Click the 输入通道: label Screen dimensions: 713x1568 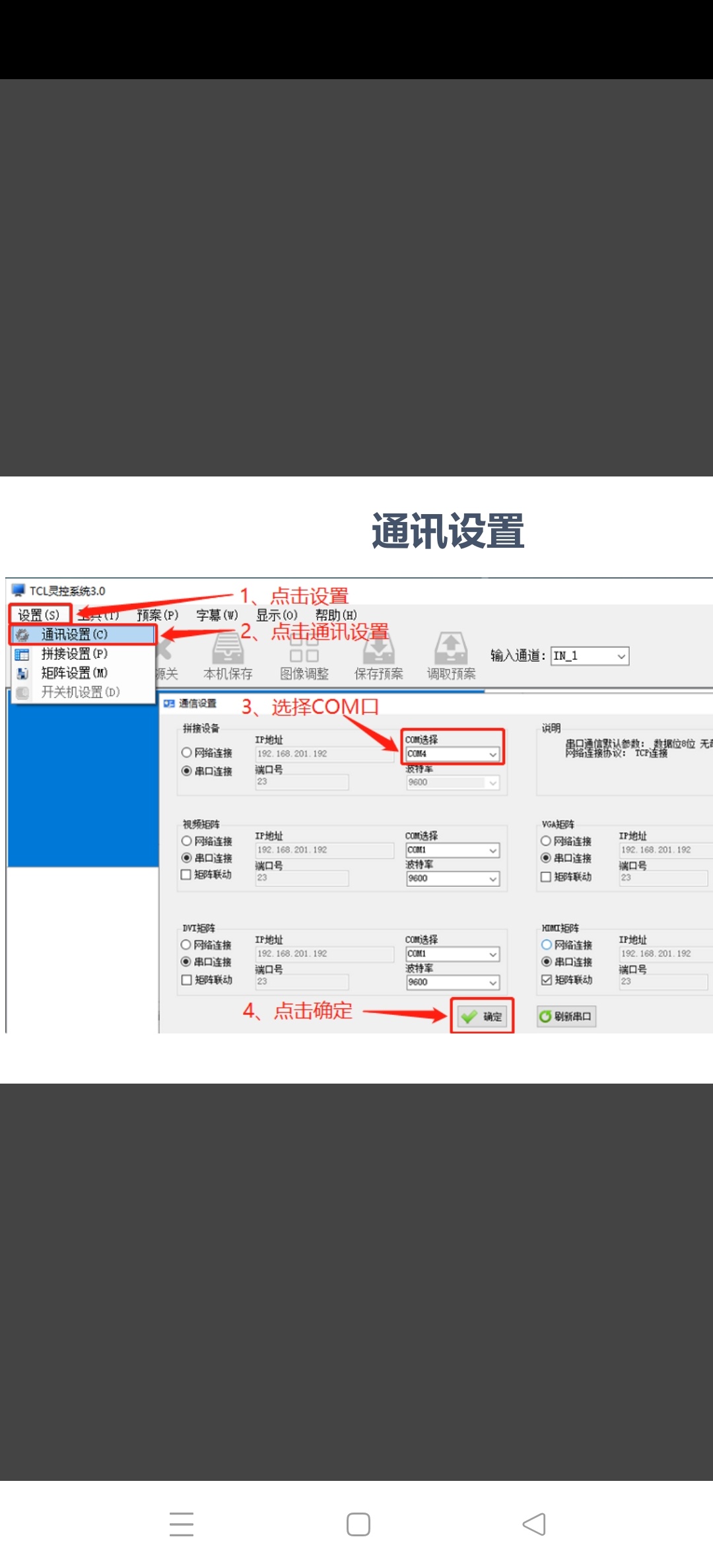[518, 656]
